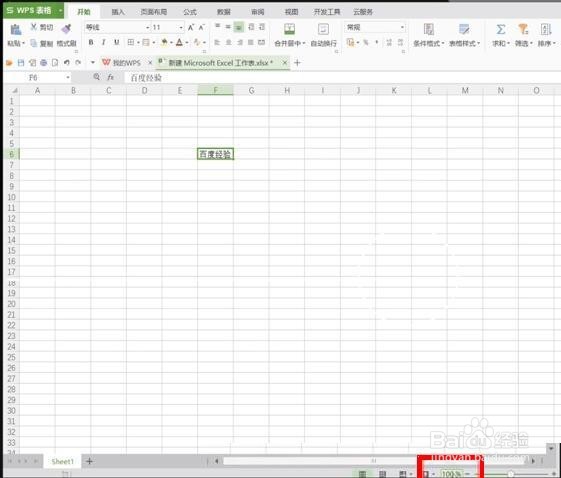Click the Undo arrow
The image size is (561, 478).
67,63
